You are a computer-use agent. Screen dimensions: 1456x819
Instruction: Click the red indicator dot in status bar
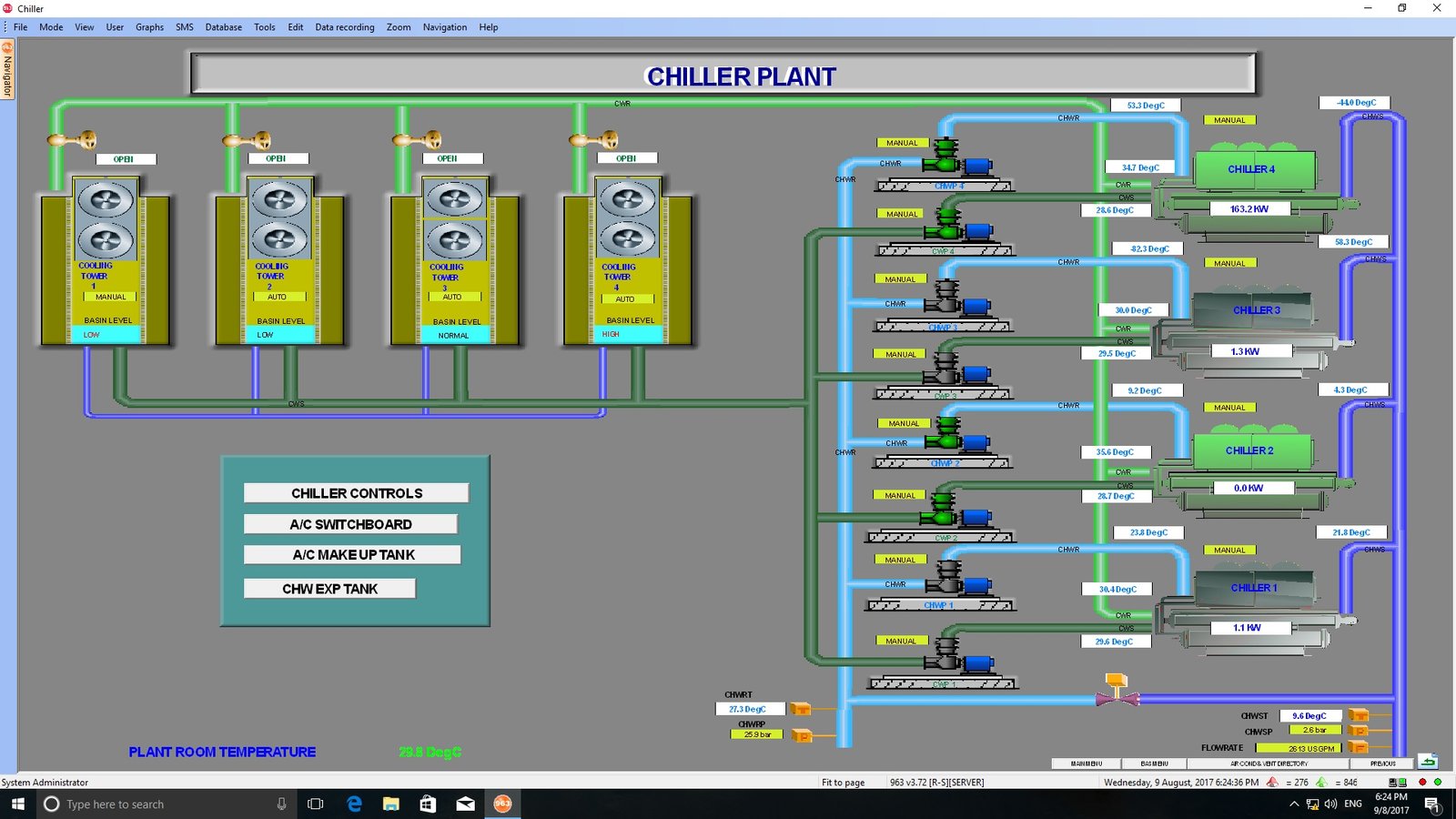[1422, 782]
